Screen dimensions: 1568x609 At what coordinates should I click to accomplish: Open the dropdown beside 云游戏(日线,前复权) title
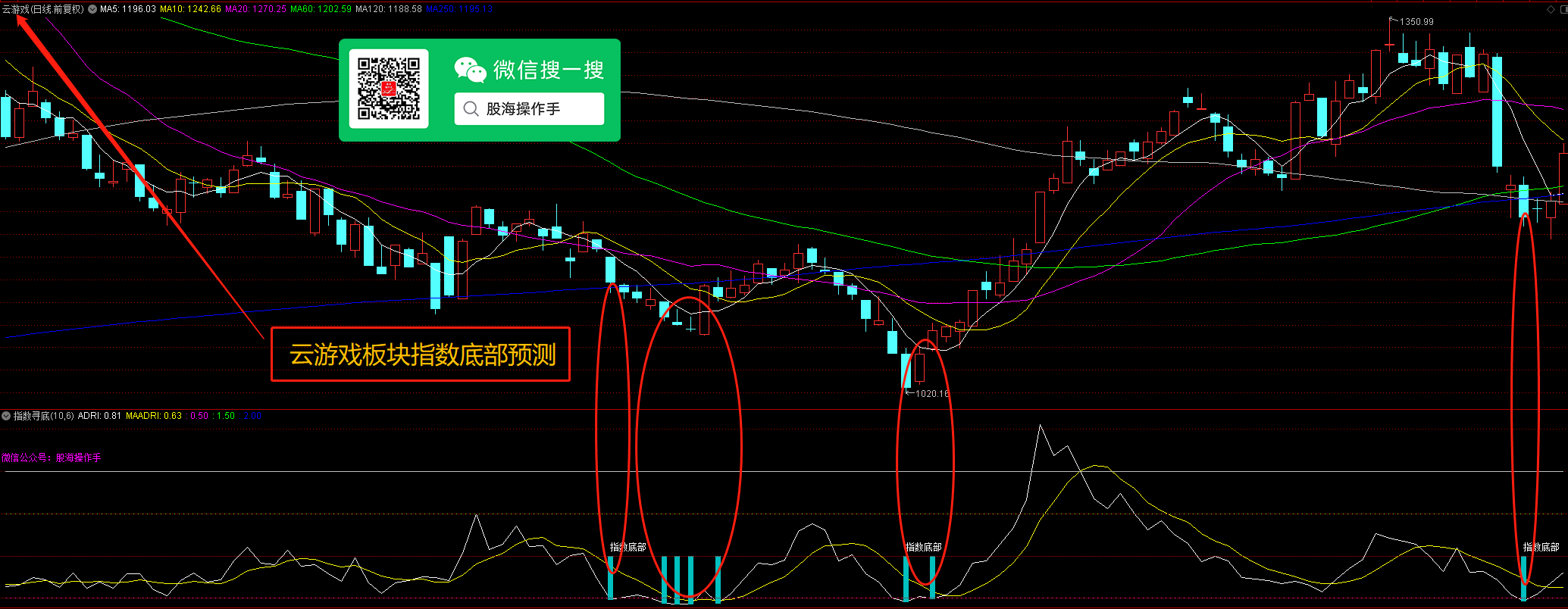tap(92, 9)
